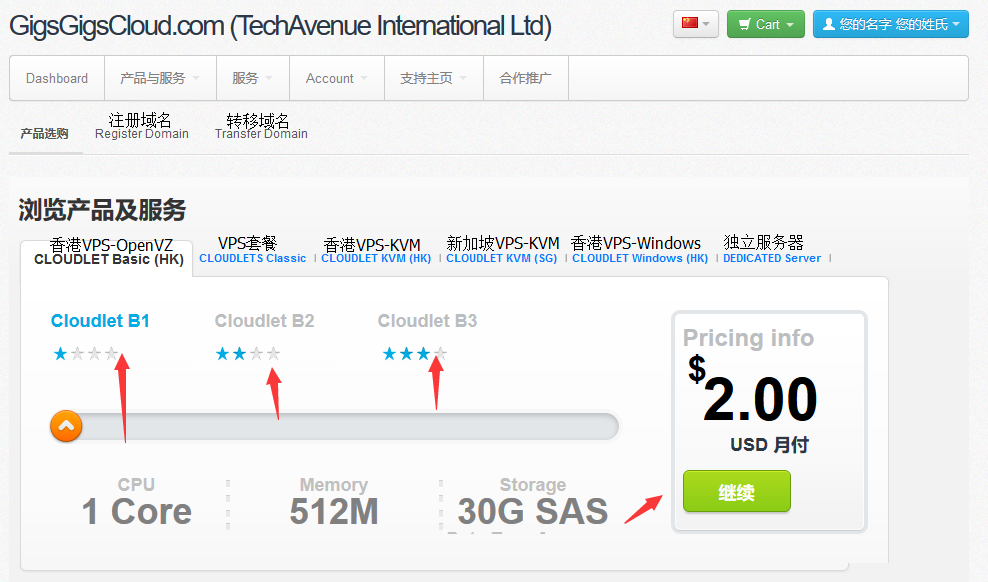This screenshot has height=582, width=988.
Task: Click the shopping cart icon
Action: click(745, 25)
